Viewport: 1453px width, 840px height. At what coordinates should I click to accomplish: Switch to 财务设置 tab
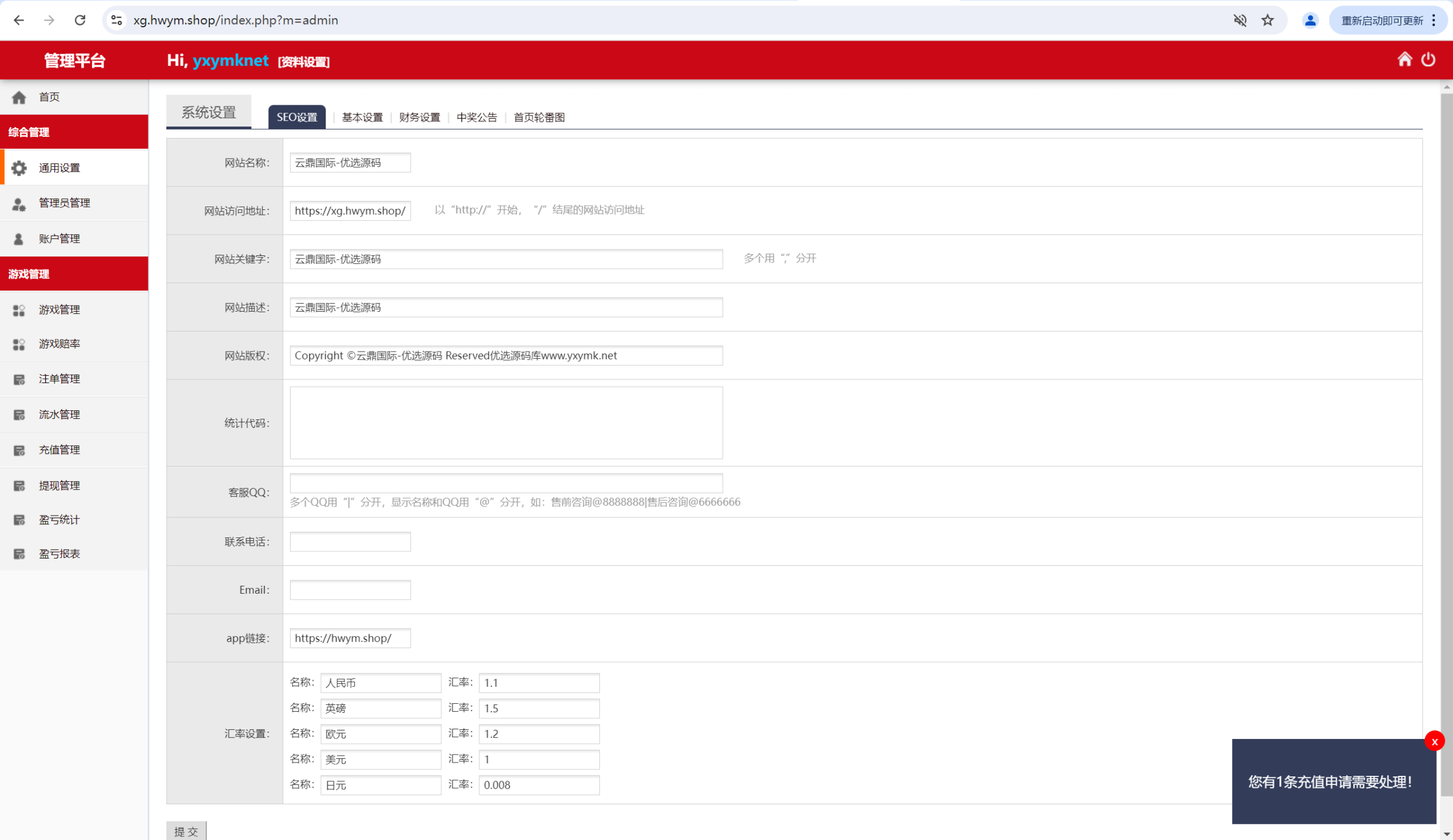[420, 117]
